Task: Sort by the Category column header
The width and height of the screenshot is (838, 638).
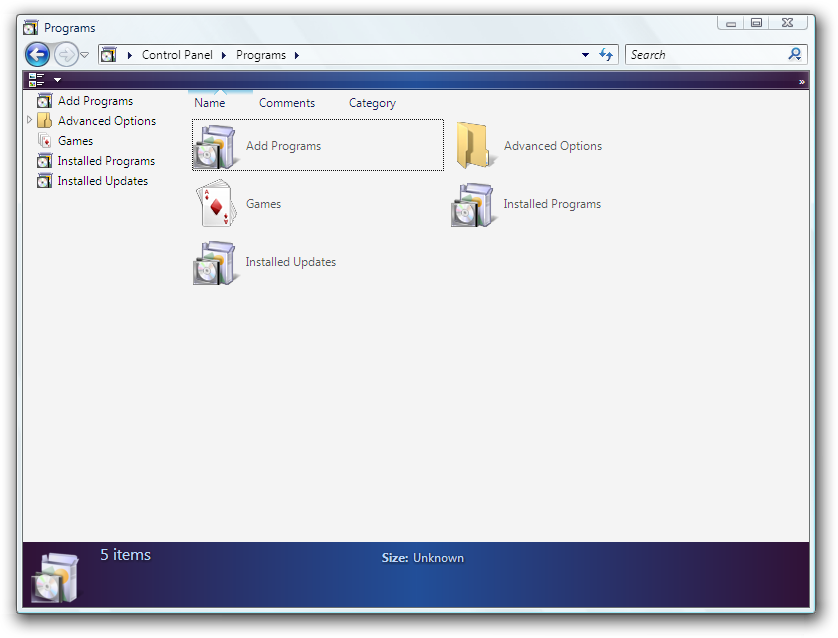Action: [372, 103]
